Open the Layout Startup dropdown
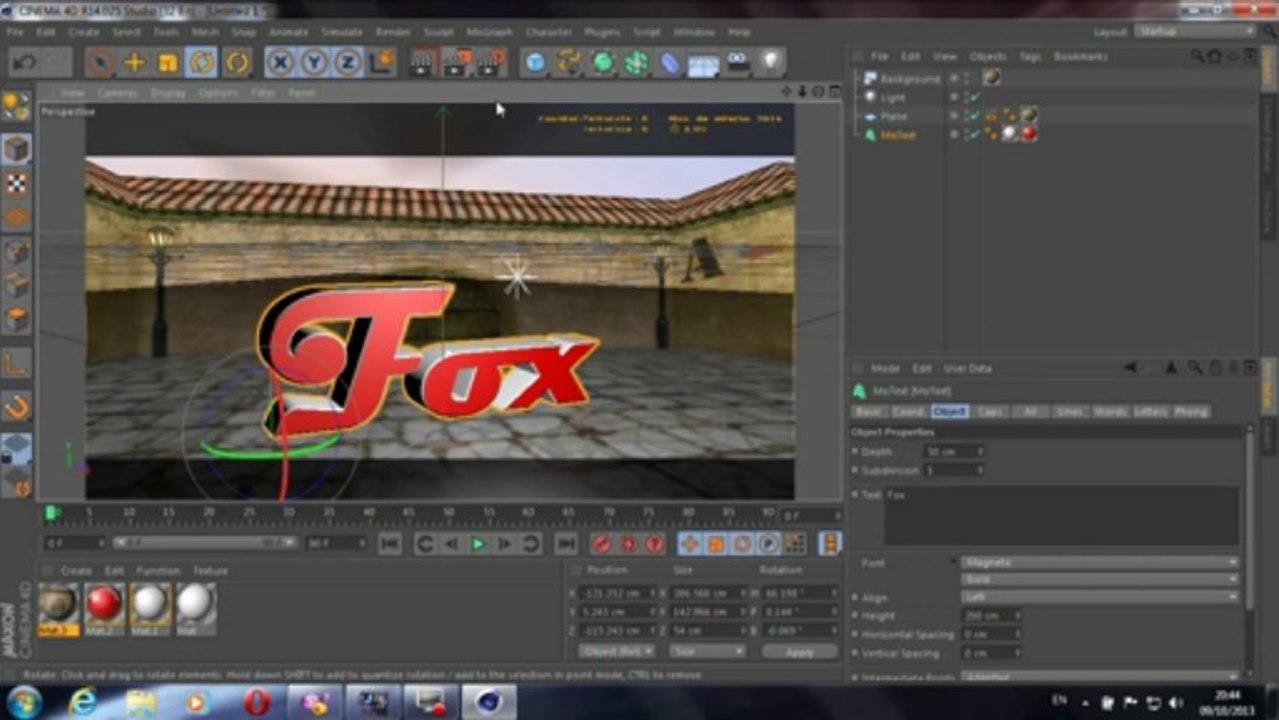Image resolution: width=1279 pixels, height=720 pixels. [1195, 31]
